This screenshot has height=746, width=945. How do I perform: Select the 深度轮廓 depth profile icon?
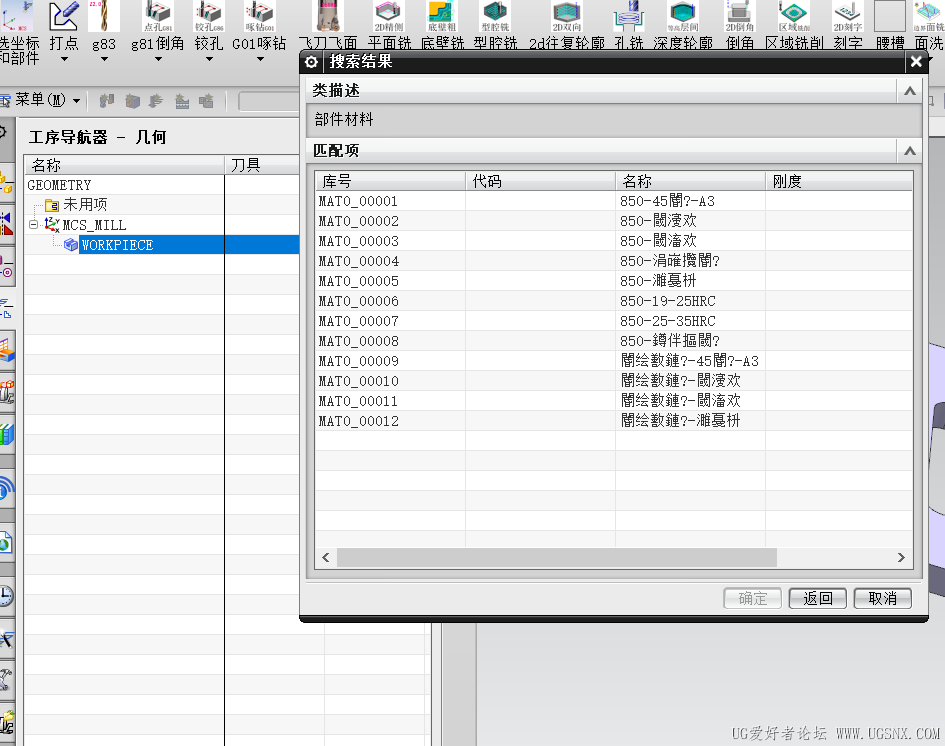[x=683, y=16]
